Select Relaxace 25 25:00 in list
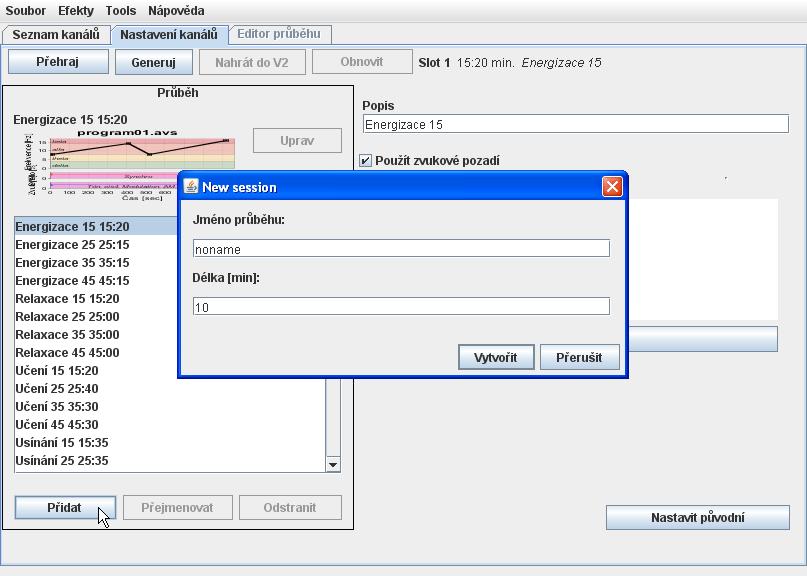Viewport: 807px width, 576px height. [x=67, y=317]
